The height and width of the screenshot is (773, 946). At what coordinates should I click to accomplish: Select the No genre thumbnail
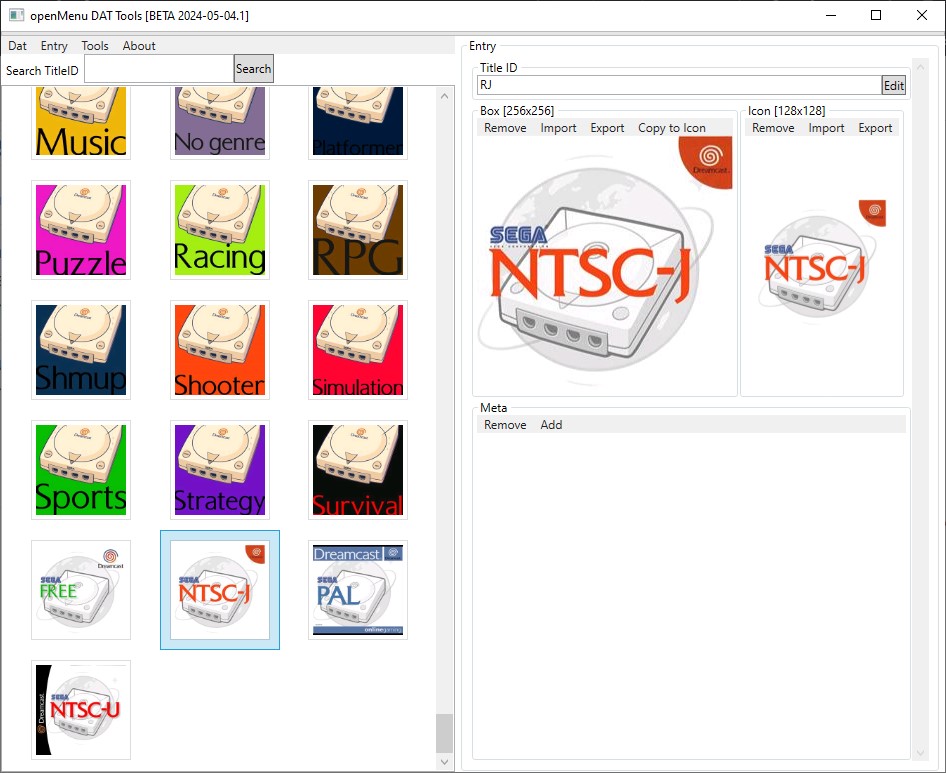click(220, 122)
